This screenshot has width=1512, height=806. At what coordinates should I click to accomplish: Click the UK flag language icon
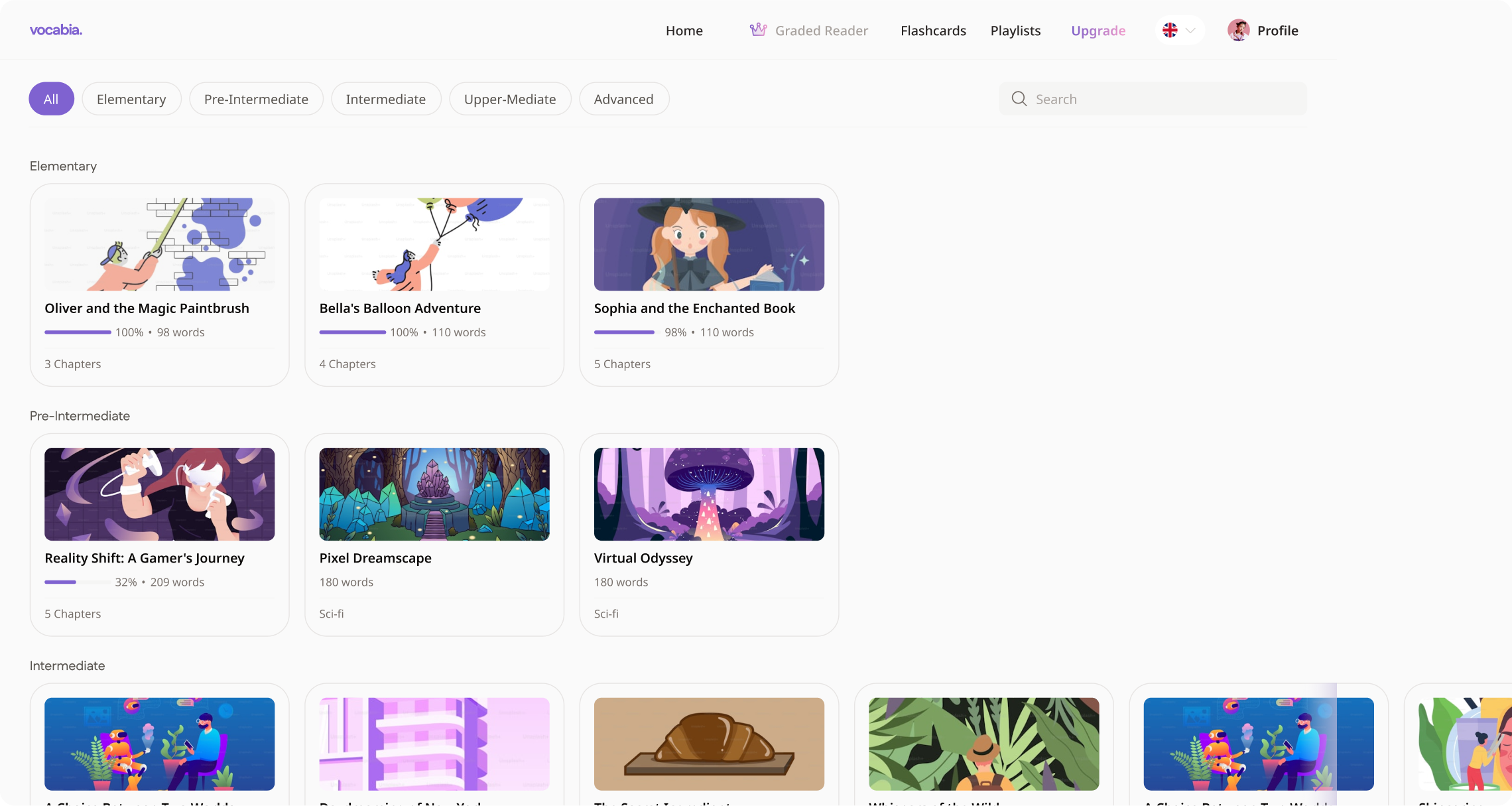coord(1170,31)
